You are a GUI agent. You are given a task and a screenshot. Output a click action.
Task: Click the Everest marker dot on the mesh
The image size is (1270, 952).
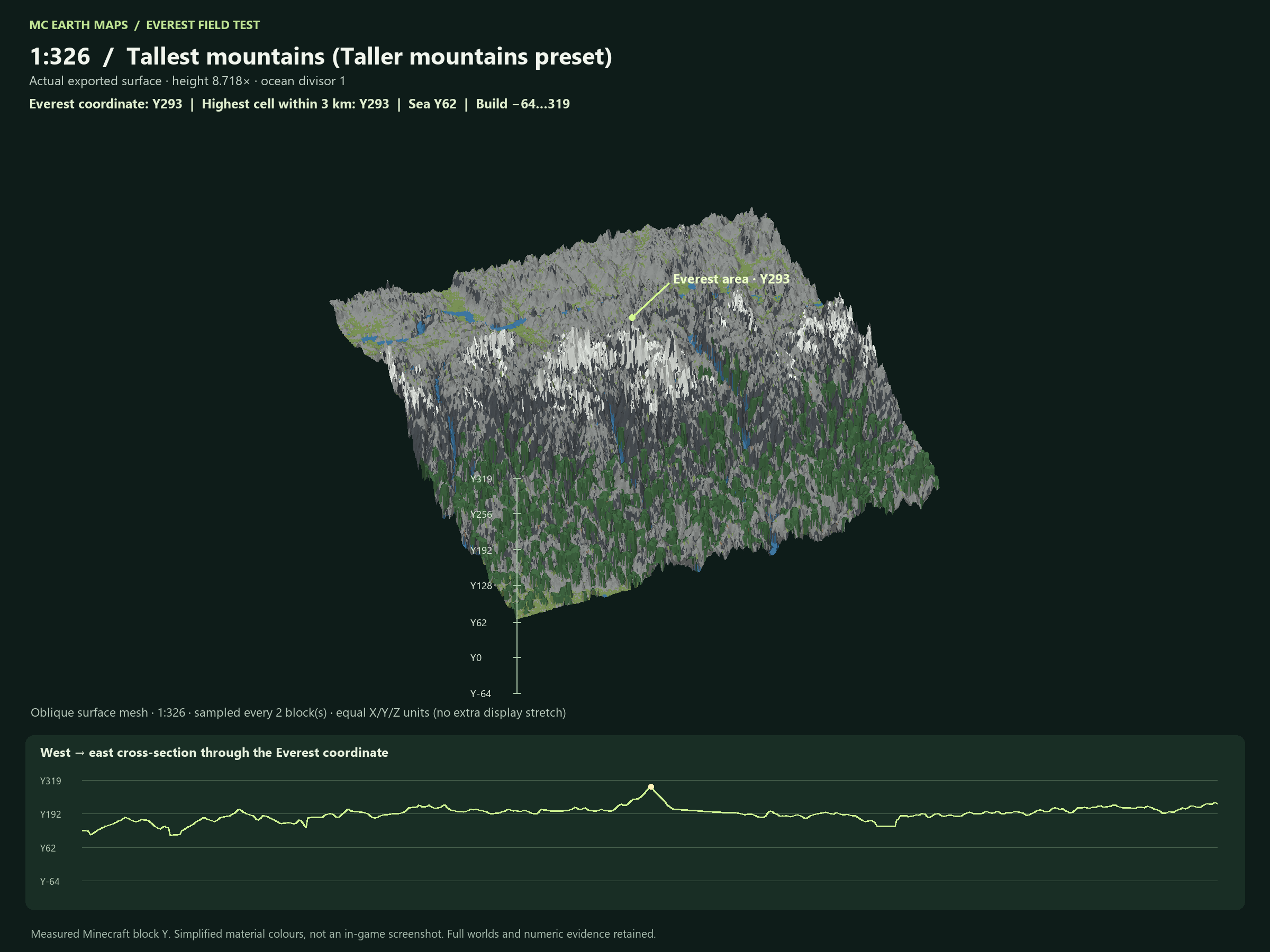[631, 317]
